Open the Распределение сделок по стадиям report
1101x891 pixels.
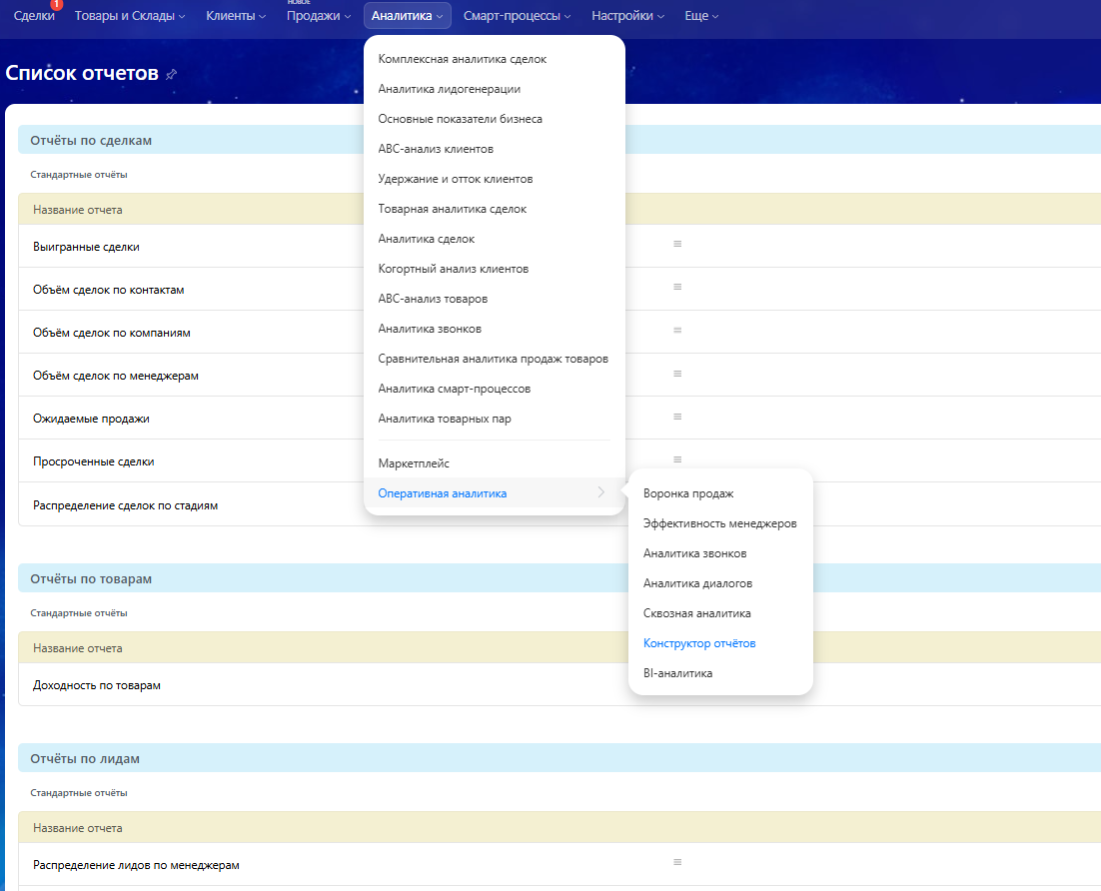[125, 505]
